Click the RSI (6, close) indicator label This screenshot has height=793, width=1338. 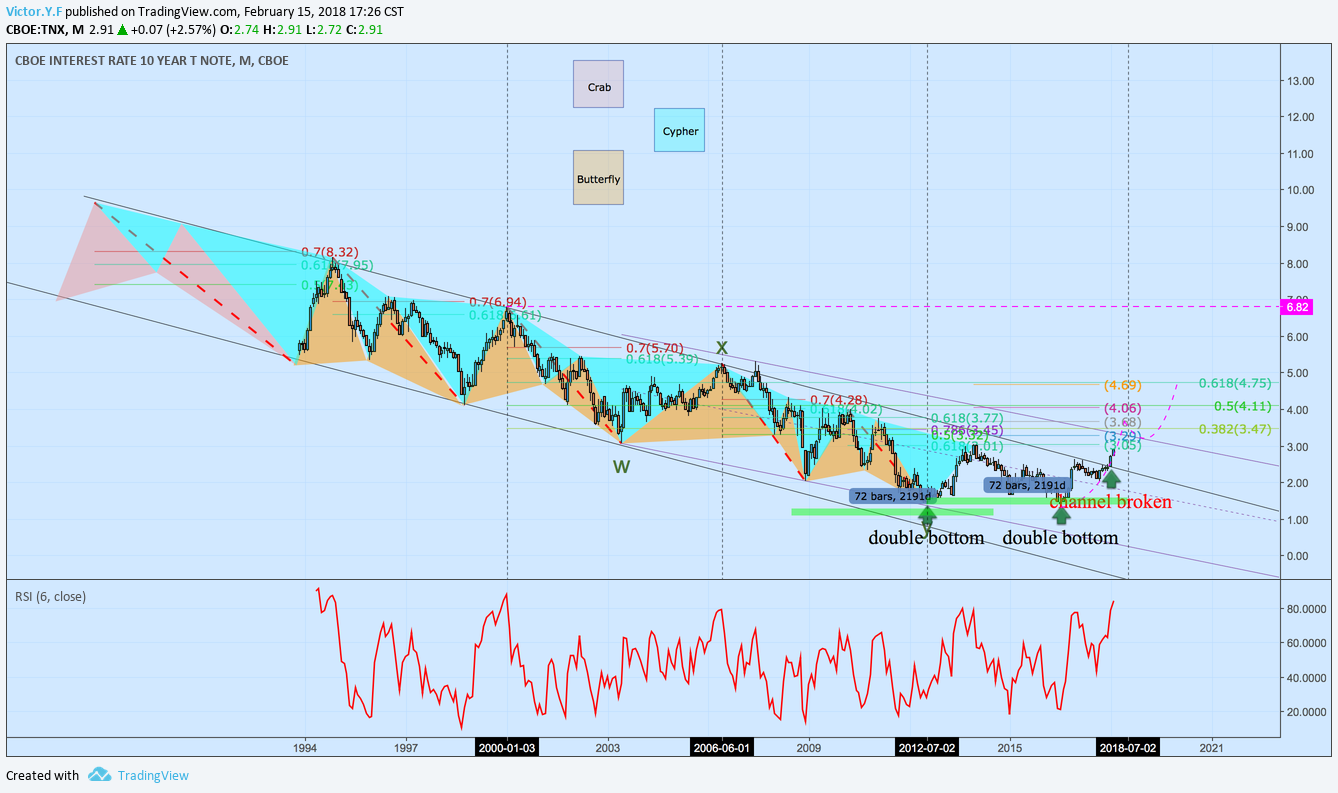pos(50,597)
